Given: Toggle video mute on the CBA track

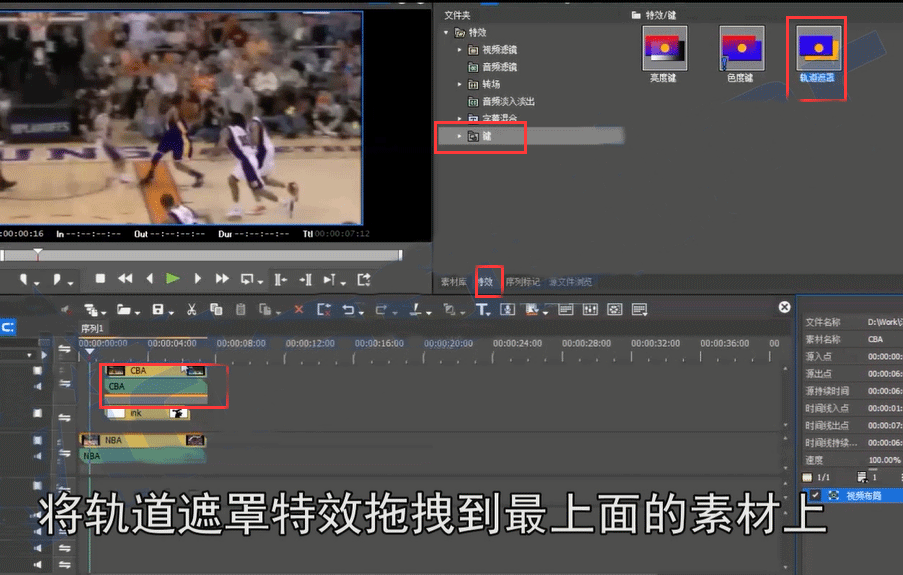Looking at the screenshot, I should click(x=37, y=370).
